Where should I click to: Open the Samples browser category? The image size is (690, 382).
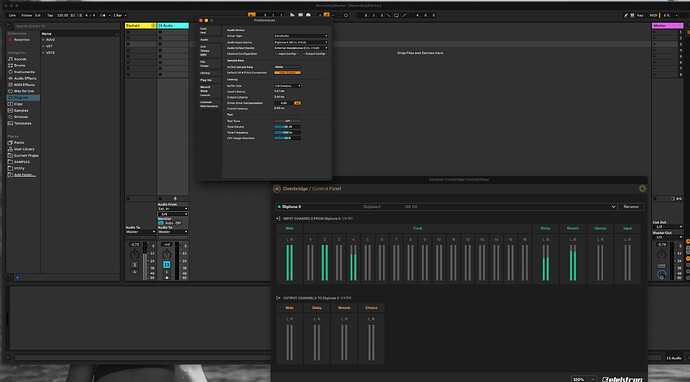pos(21,110)
